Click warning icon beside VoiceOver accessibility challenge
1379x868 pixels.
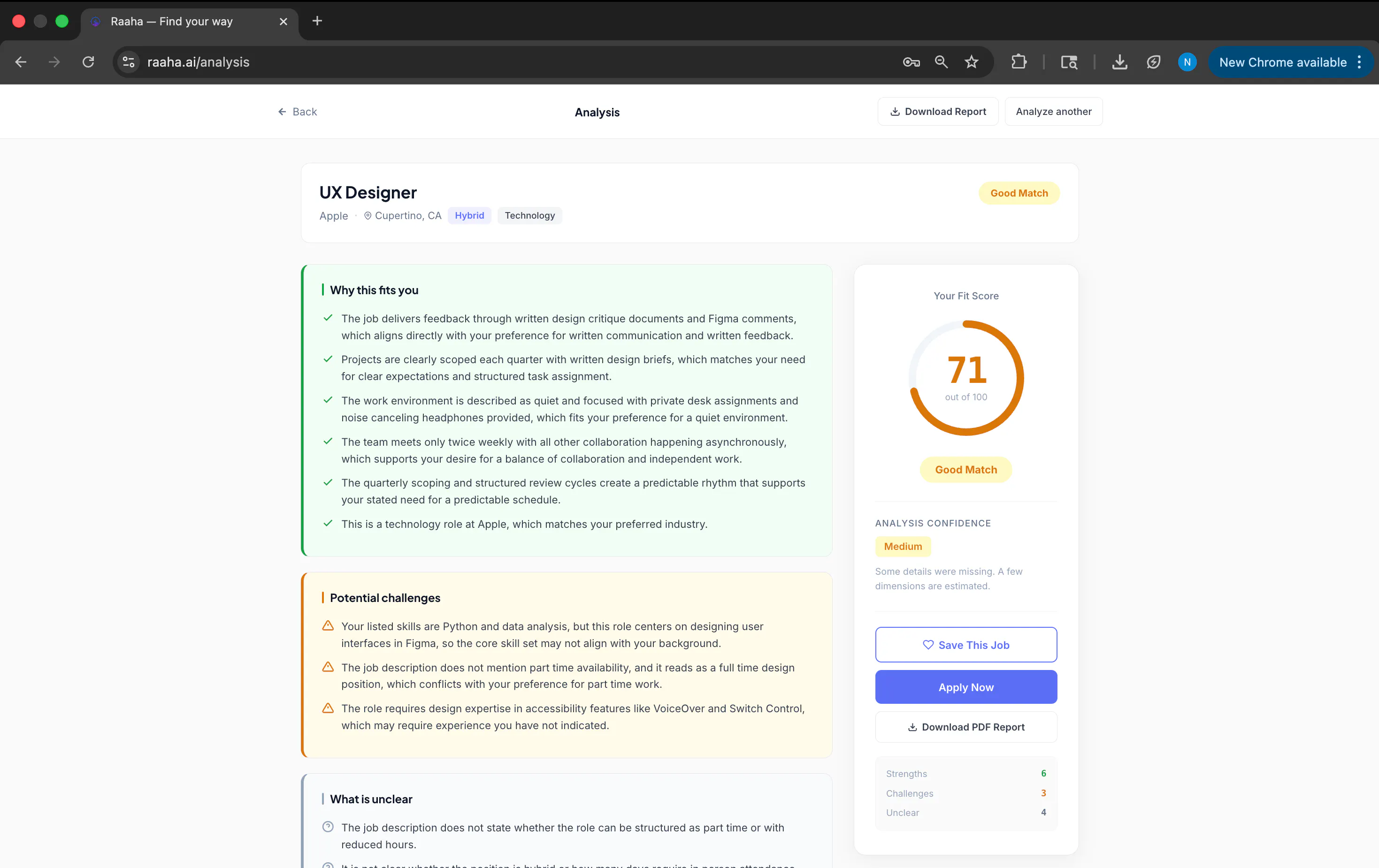click(x=328, y=708)
